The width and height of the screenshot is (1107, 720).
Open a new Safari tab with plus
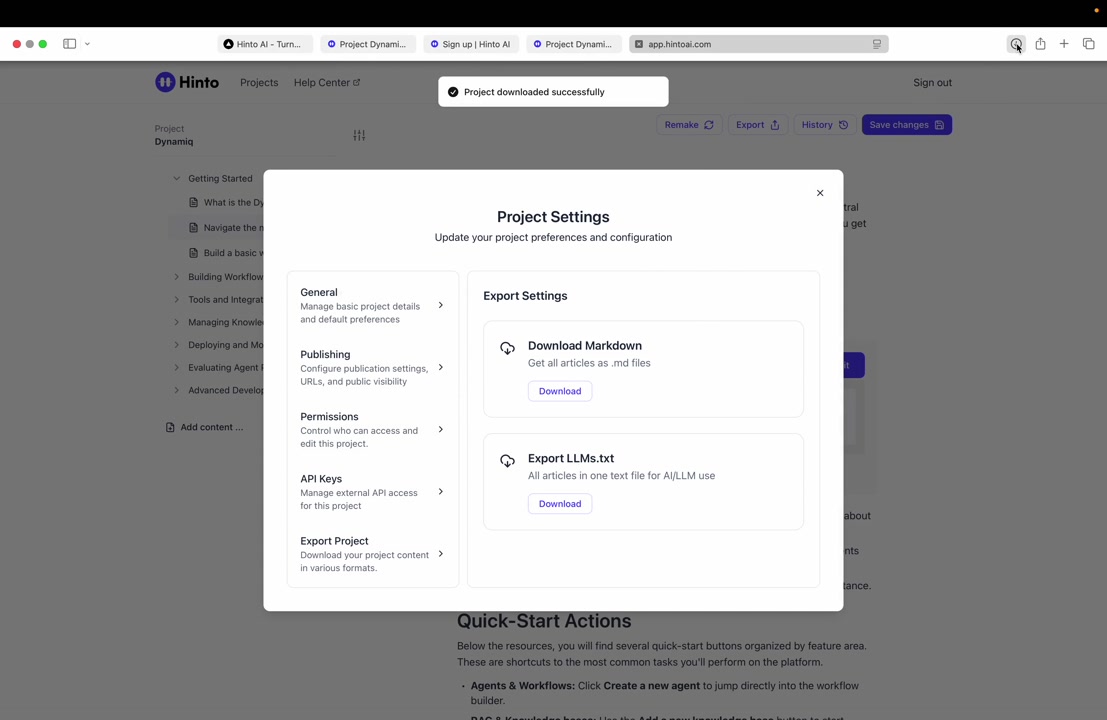[x=1064, y=44]
